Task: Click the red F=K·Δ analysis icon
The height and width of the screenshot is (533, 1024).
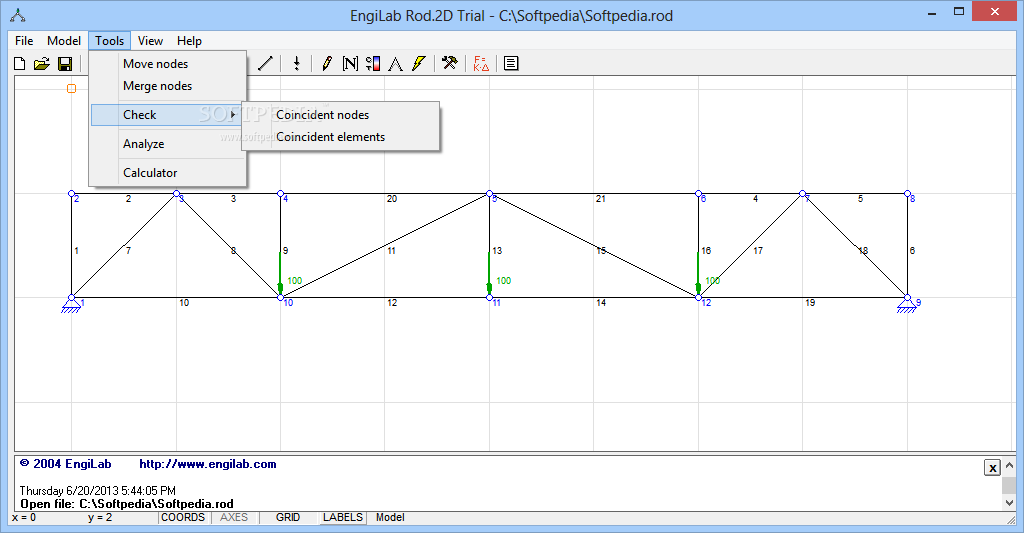Action: point(481,63)
